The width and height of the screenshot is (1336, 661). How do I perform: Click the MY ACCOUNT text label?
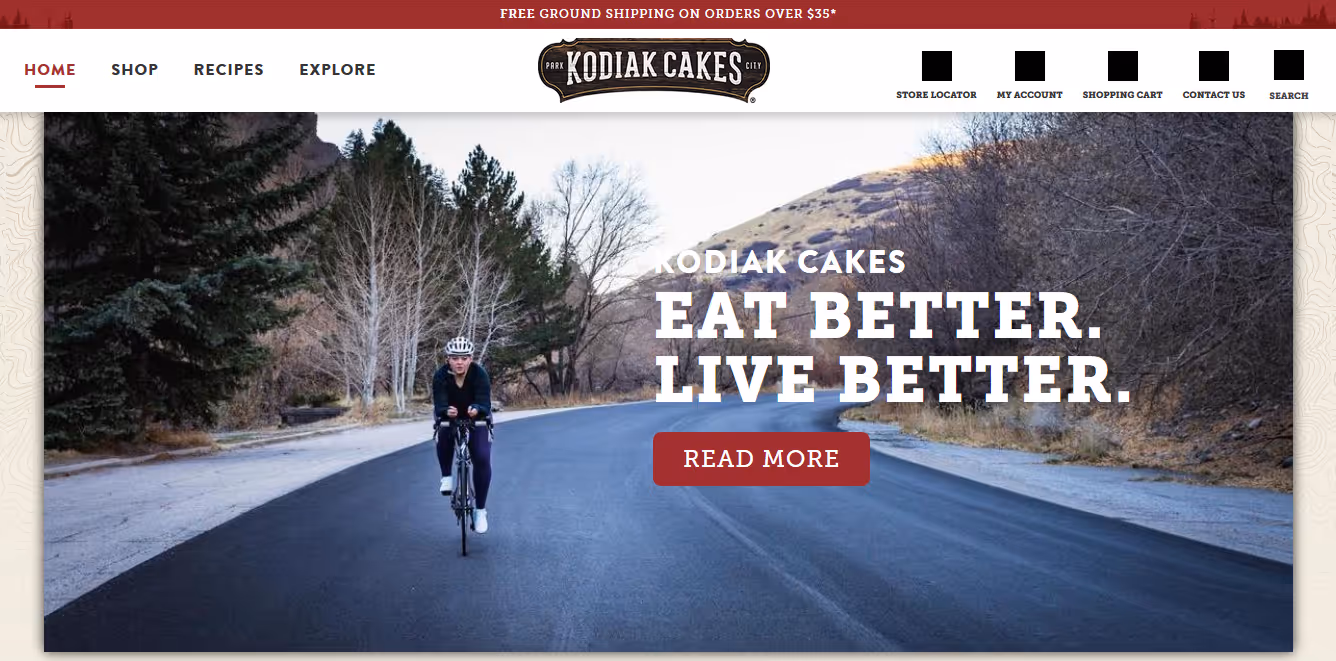1030,95
